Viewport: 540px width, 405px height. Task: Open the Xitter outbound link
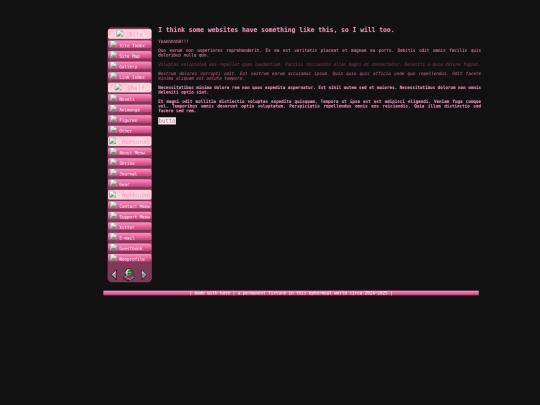pos(130,227)
